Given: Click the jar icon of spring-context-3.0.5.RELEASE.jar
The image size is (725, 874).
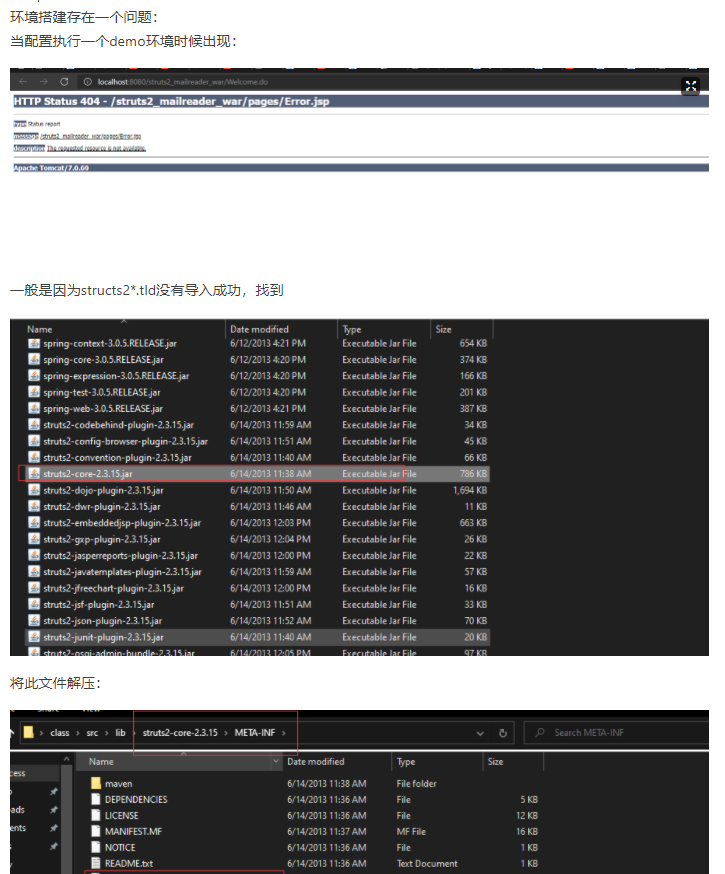Looking at the screenshot, I should (x=34, y=343).
